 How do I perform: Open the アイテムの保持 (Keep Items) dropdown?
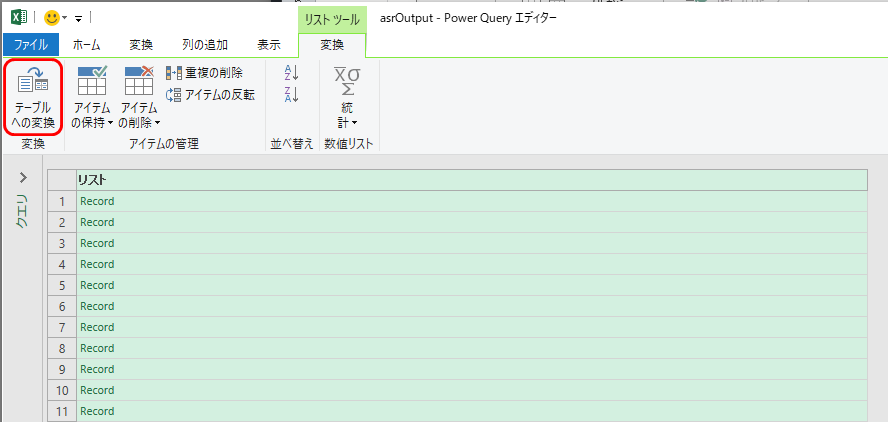tap(92, 97)
